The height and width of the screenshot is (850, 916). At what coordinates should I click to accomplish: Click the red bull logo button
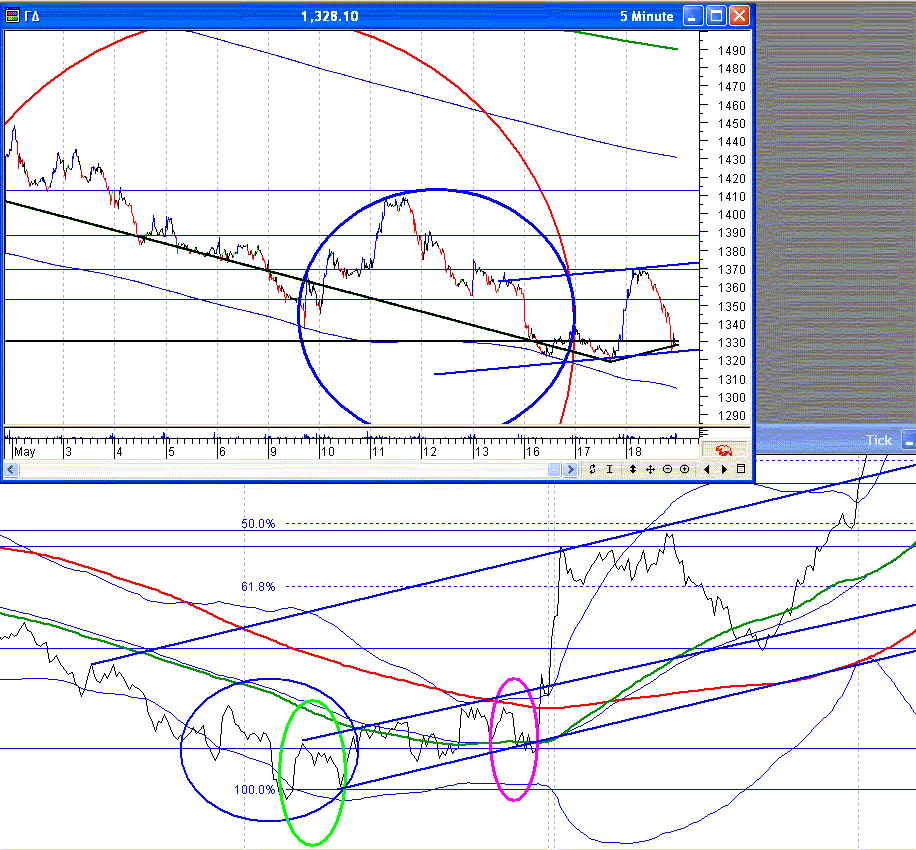coord(724,450)
